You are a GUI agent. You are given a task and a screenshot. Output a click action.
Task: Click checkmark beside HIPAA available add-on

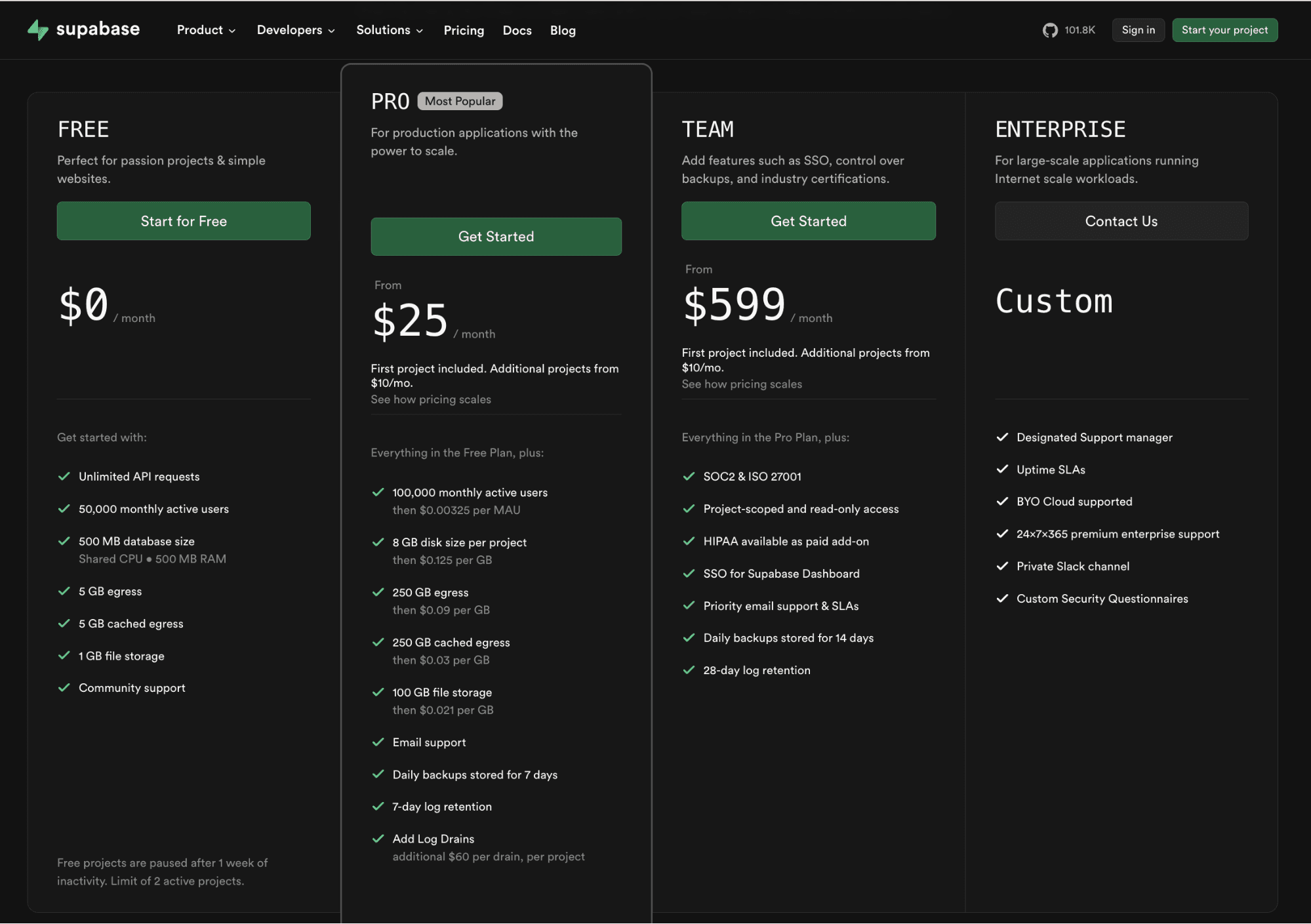[x=689, y=541]
